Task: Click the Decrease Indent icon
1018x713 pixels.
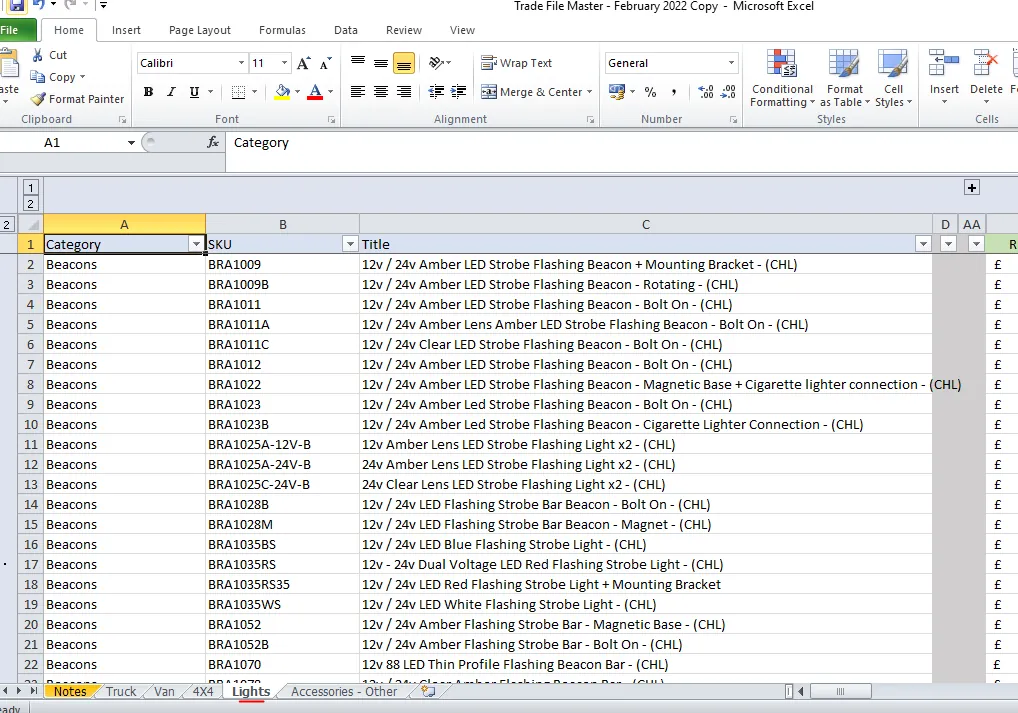Action: [x=436, y=92]
